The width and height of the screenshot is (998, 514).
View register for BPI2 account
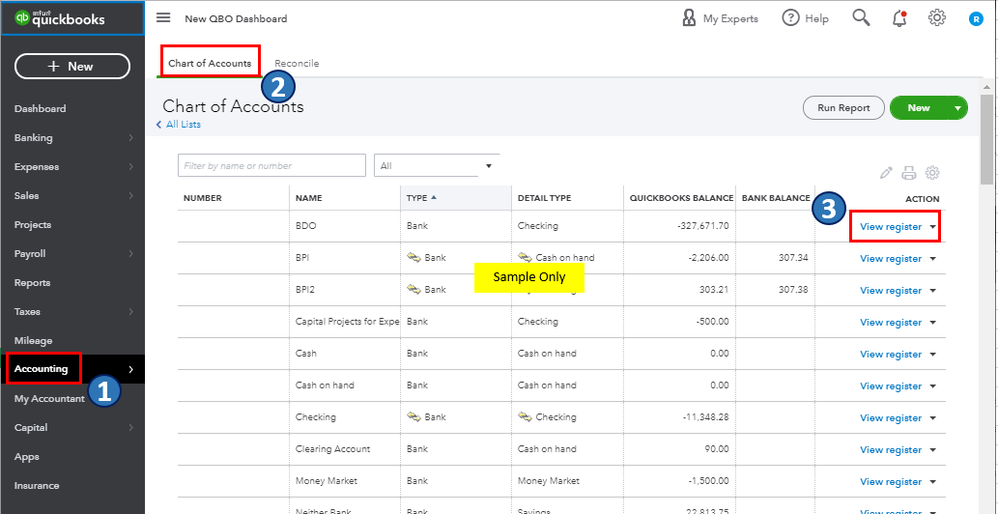890,290
